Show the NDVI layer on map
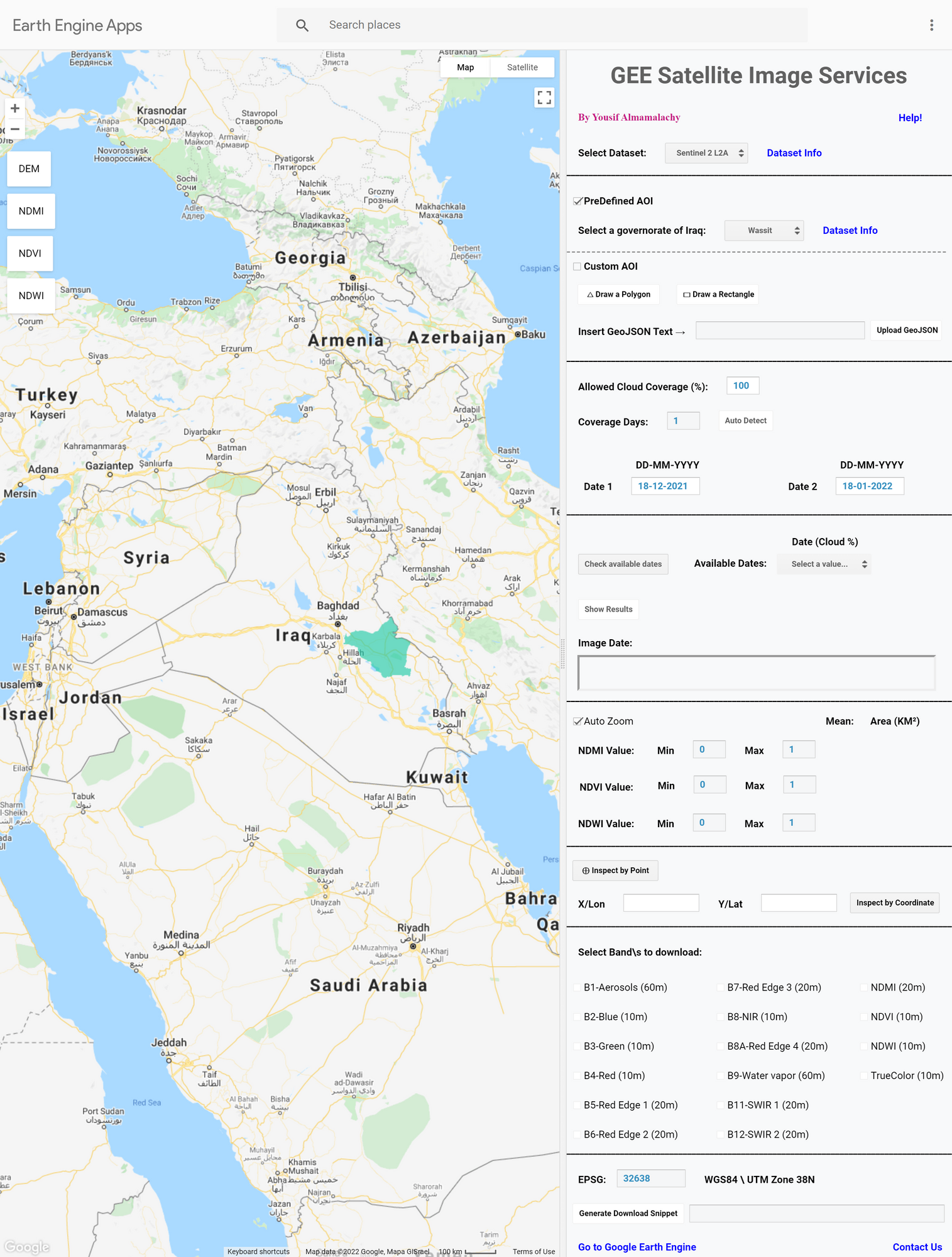 click(30, 253)
